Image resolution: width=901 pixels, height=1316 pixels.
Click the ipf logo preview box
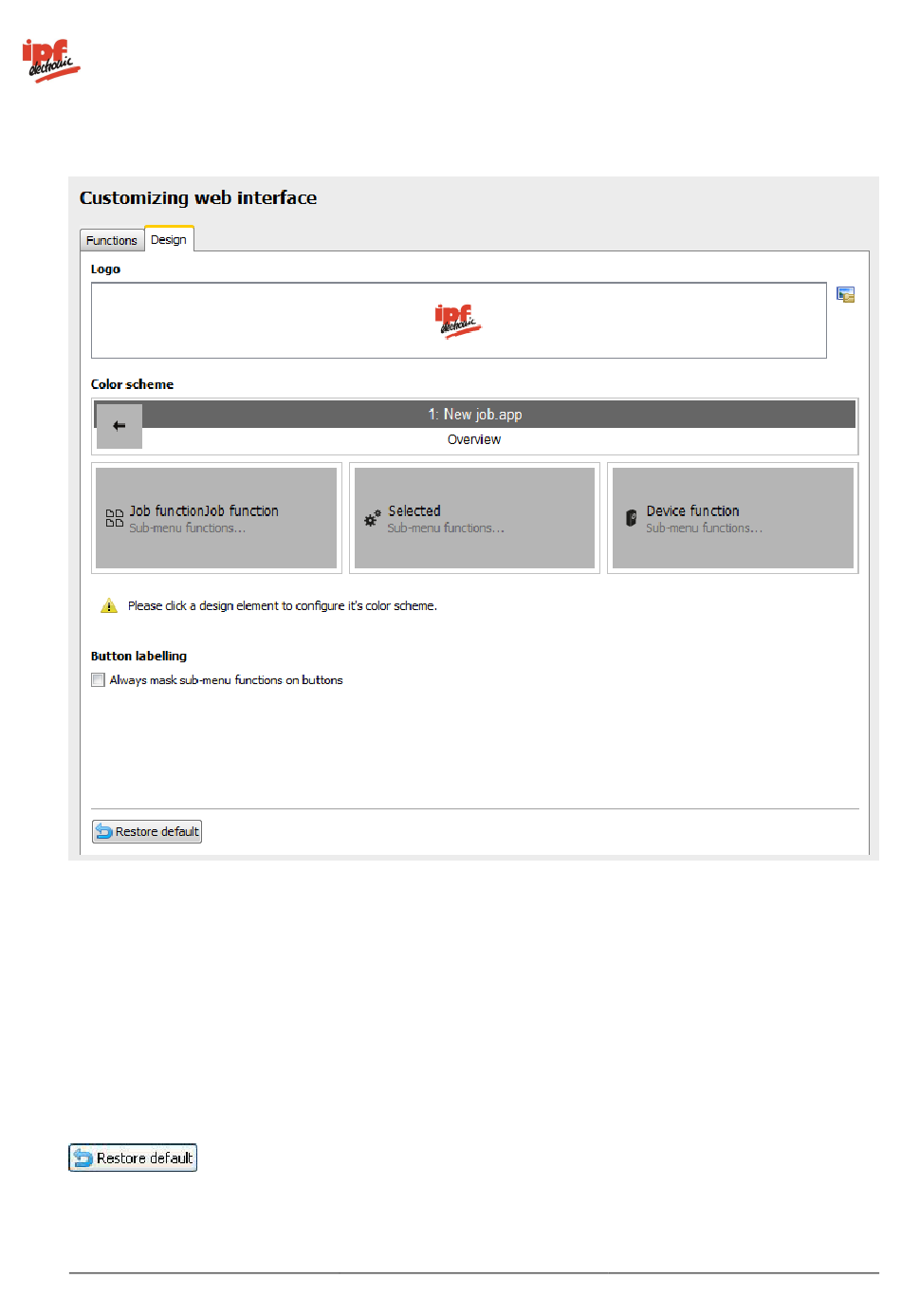pyautogui.click(x=459, y=321)
